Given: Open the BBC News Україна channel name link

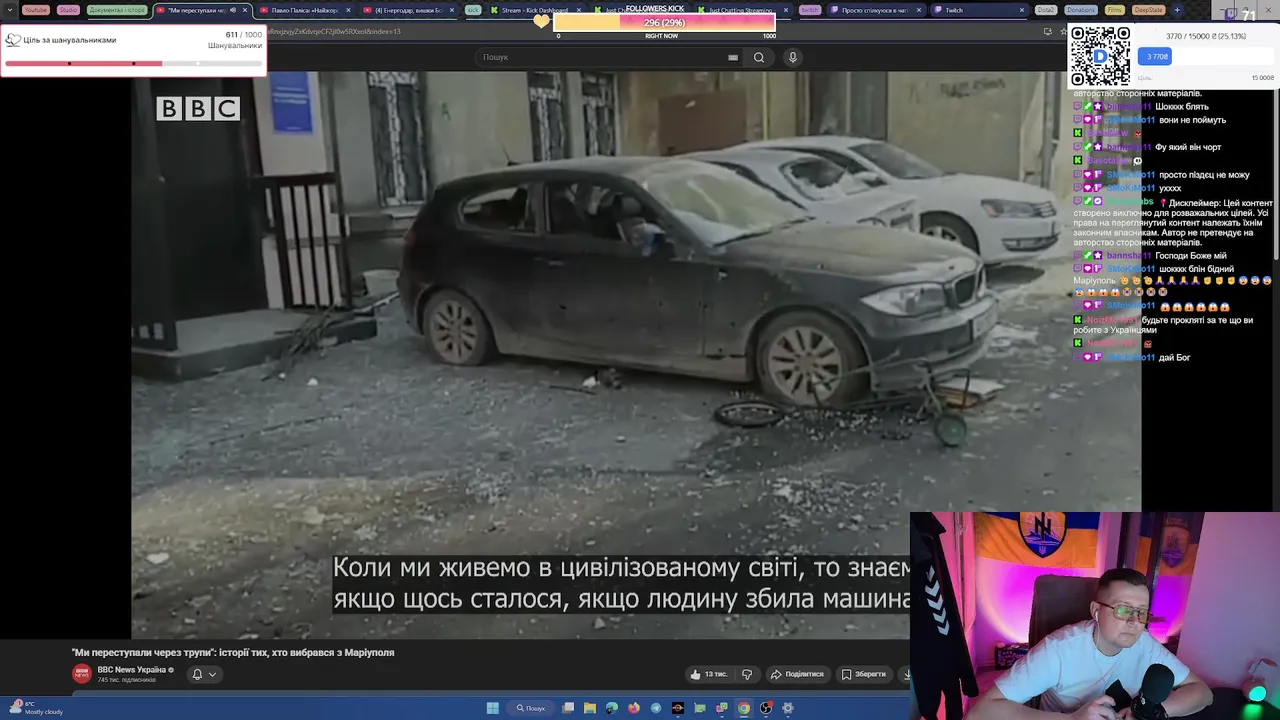Looking at the screenshot, I should click(x=132, y=670).
